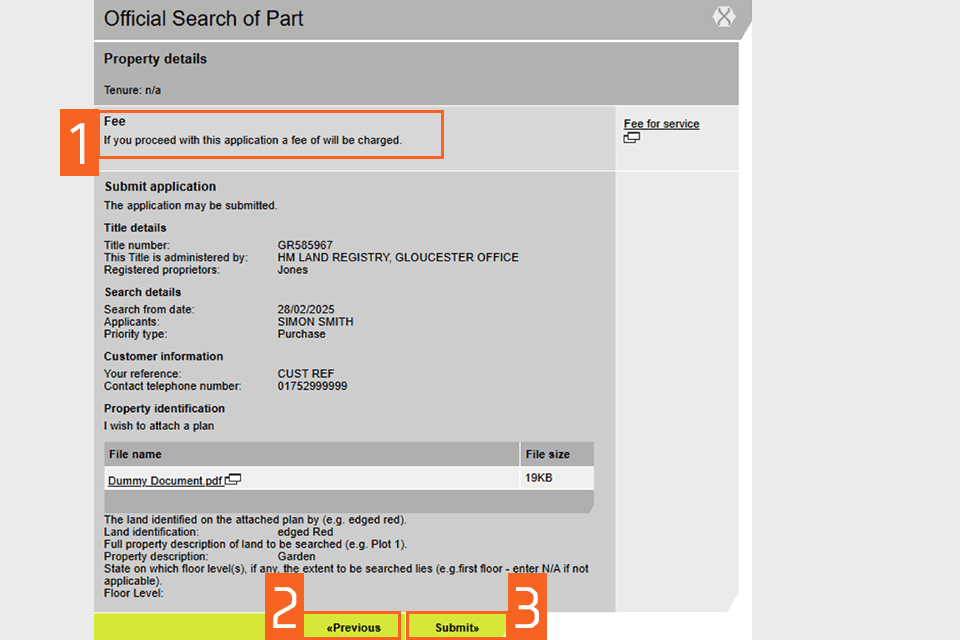Click new-window icon below Fee for service
960x640 pixels.
[631, 138]
